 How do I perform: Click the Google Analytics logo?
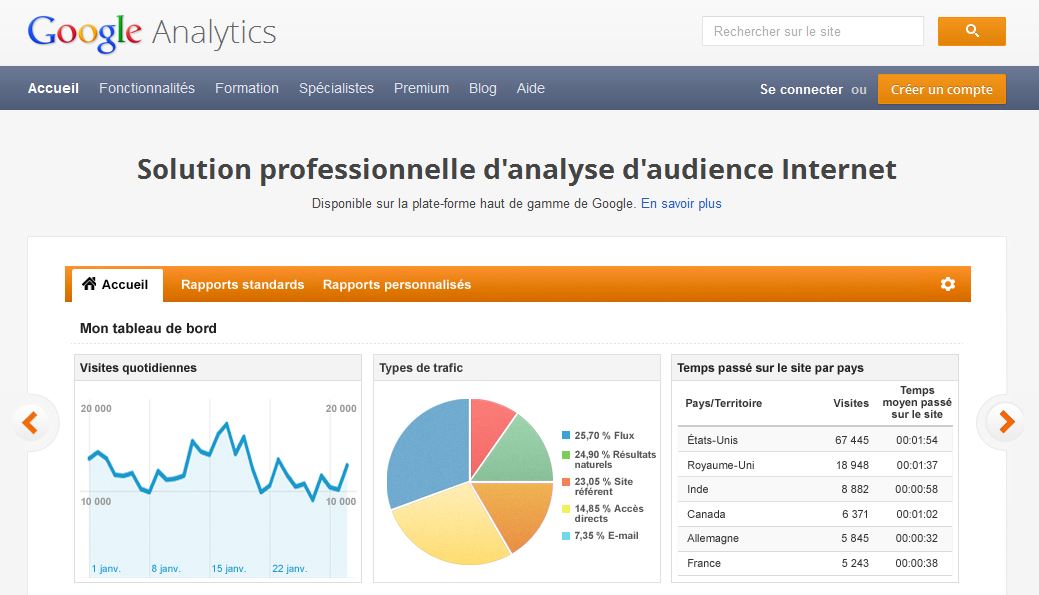152,32
